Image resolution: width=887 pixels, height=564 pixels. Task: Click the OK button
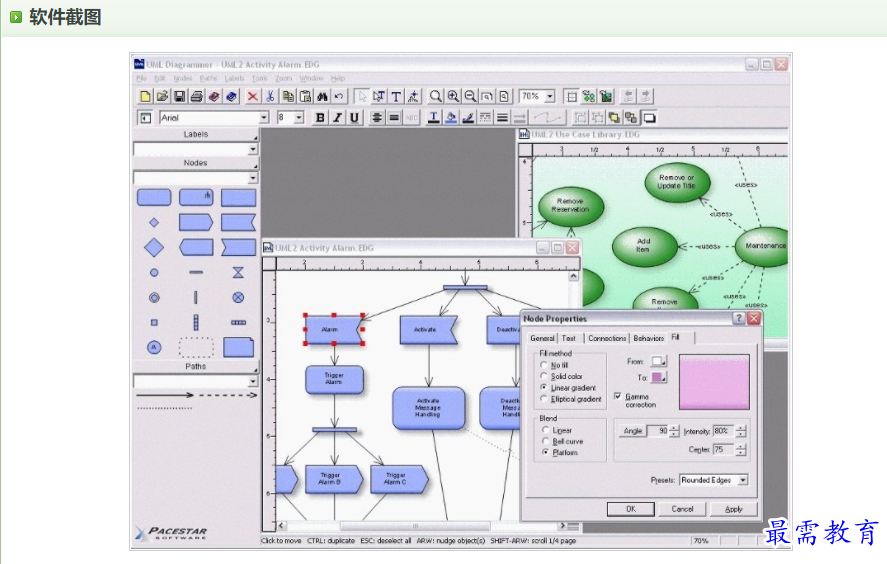tap(631, 509)
